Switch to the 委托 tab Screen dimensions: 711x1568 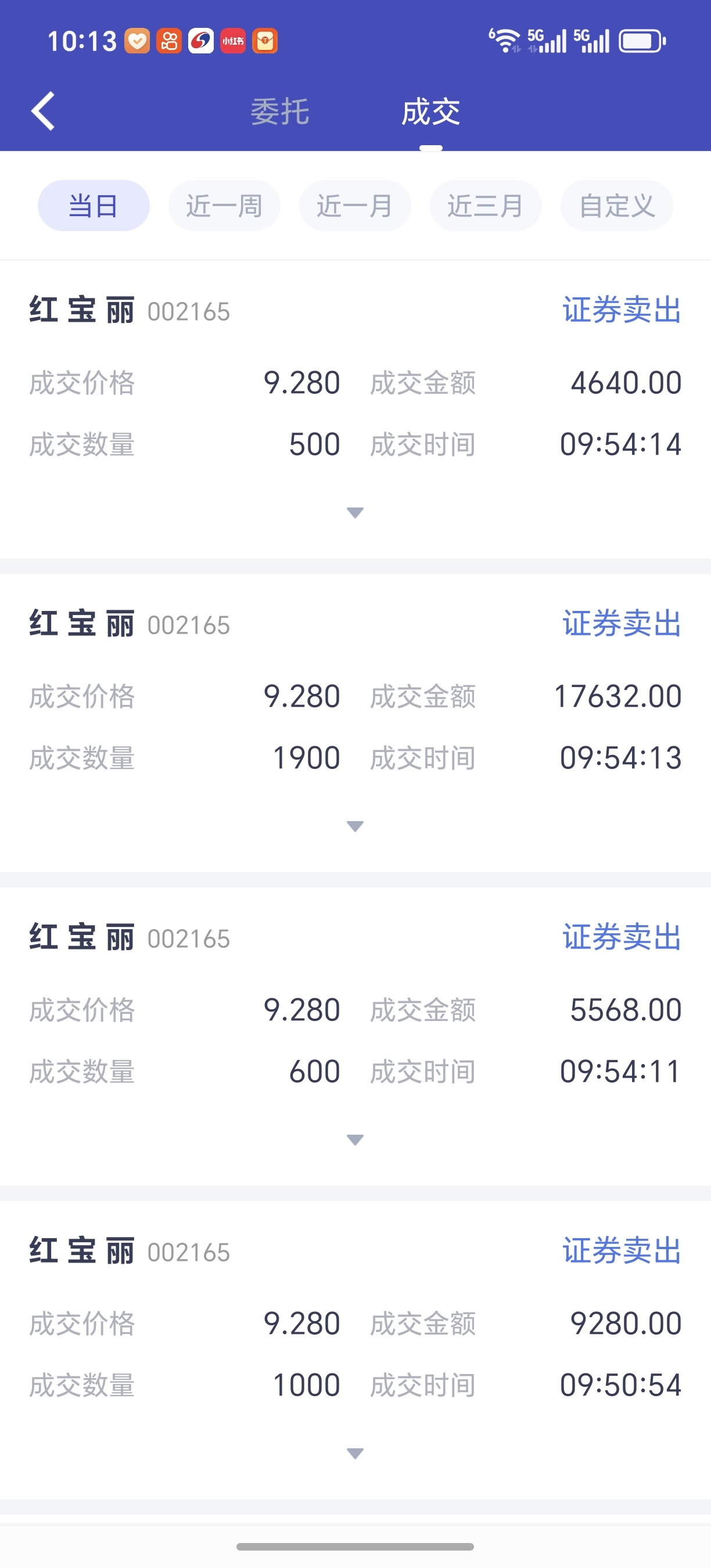tap(280, 112)
